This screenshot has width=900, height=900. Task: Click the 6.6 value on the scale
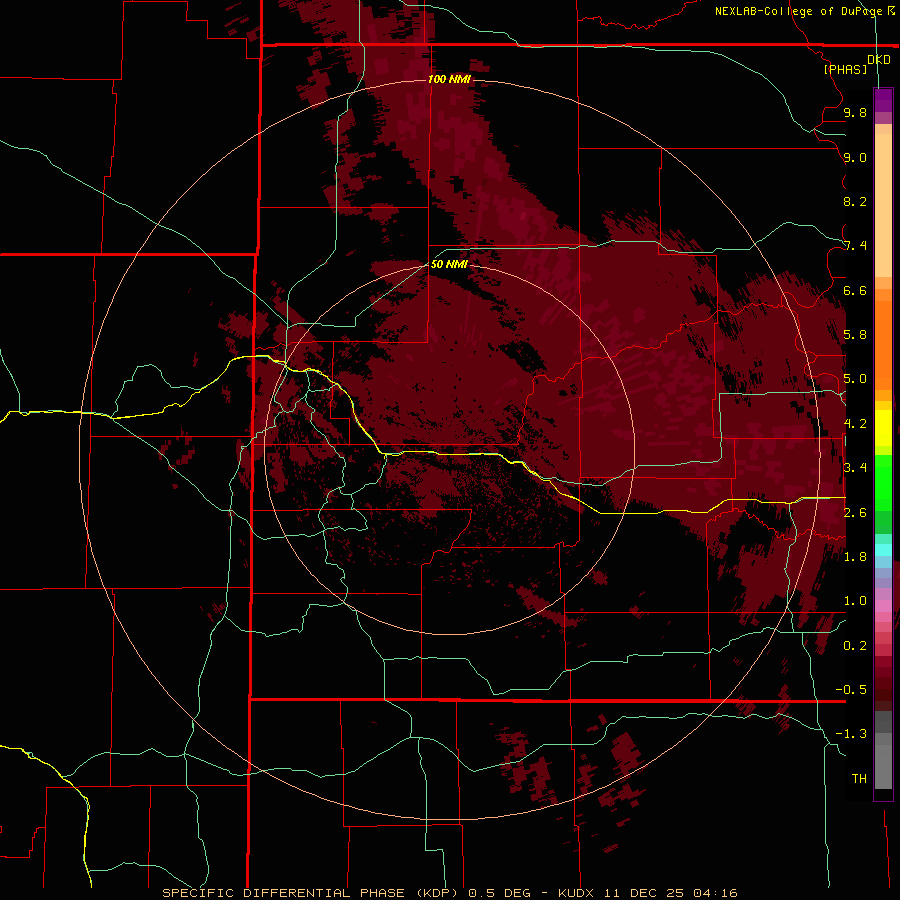point(855,290)
